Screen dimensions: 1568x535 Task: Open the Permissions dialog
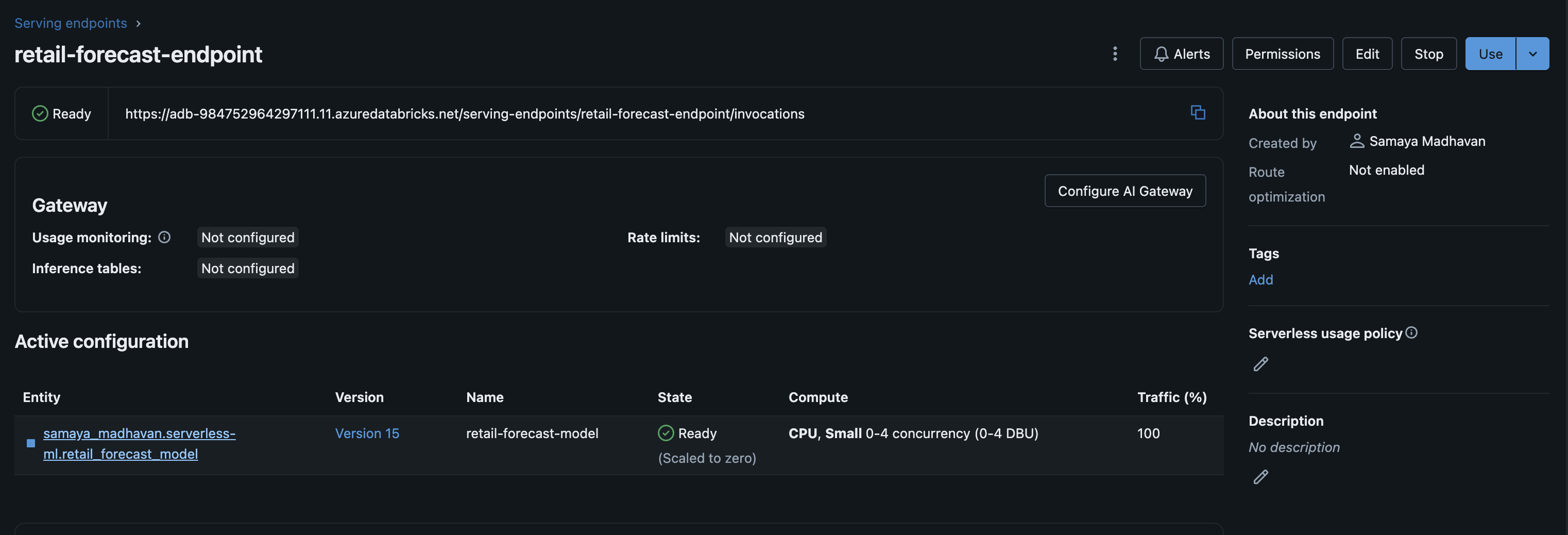[1283, 54]
